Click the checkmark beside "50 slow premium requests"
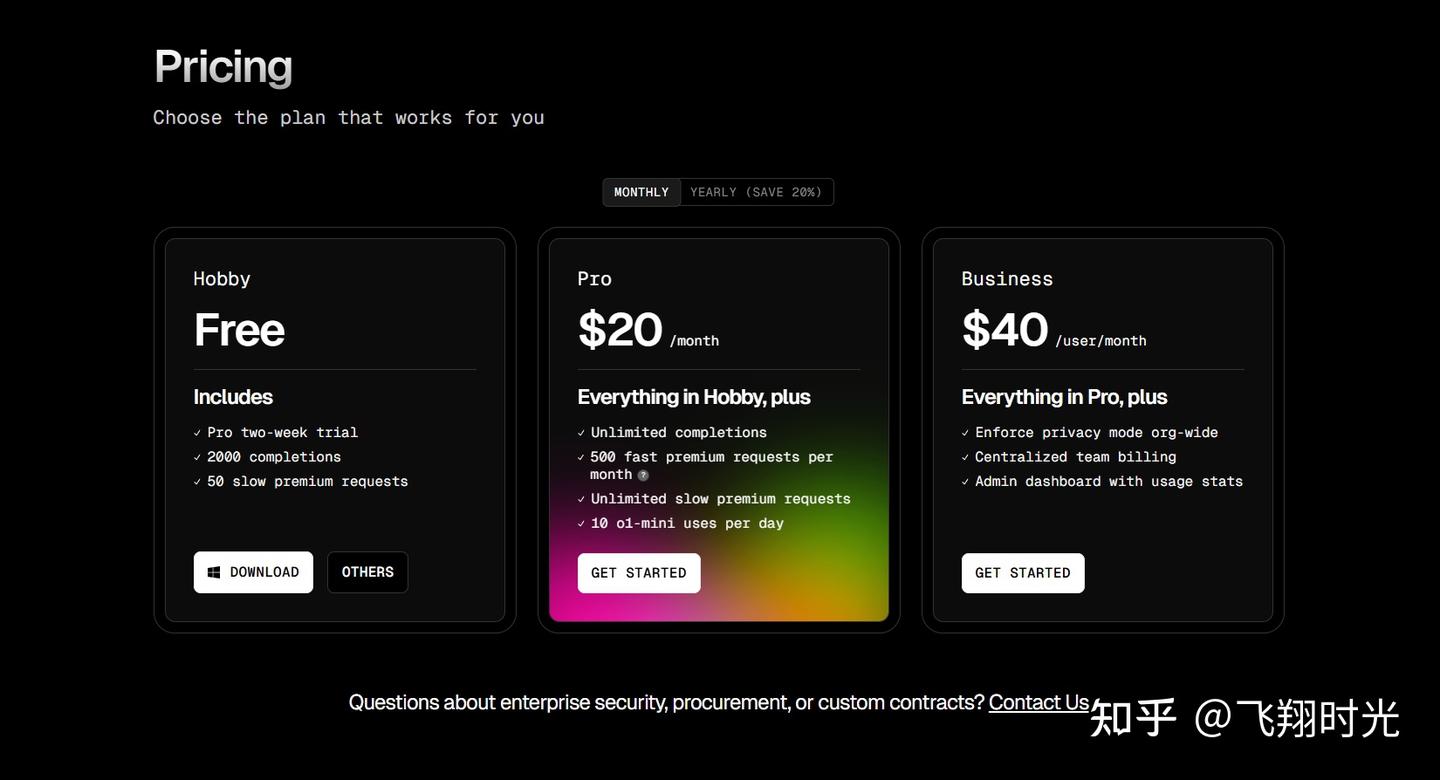 (x=197, y=481)
